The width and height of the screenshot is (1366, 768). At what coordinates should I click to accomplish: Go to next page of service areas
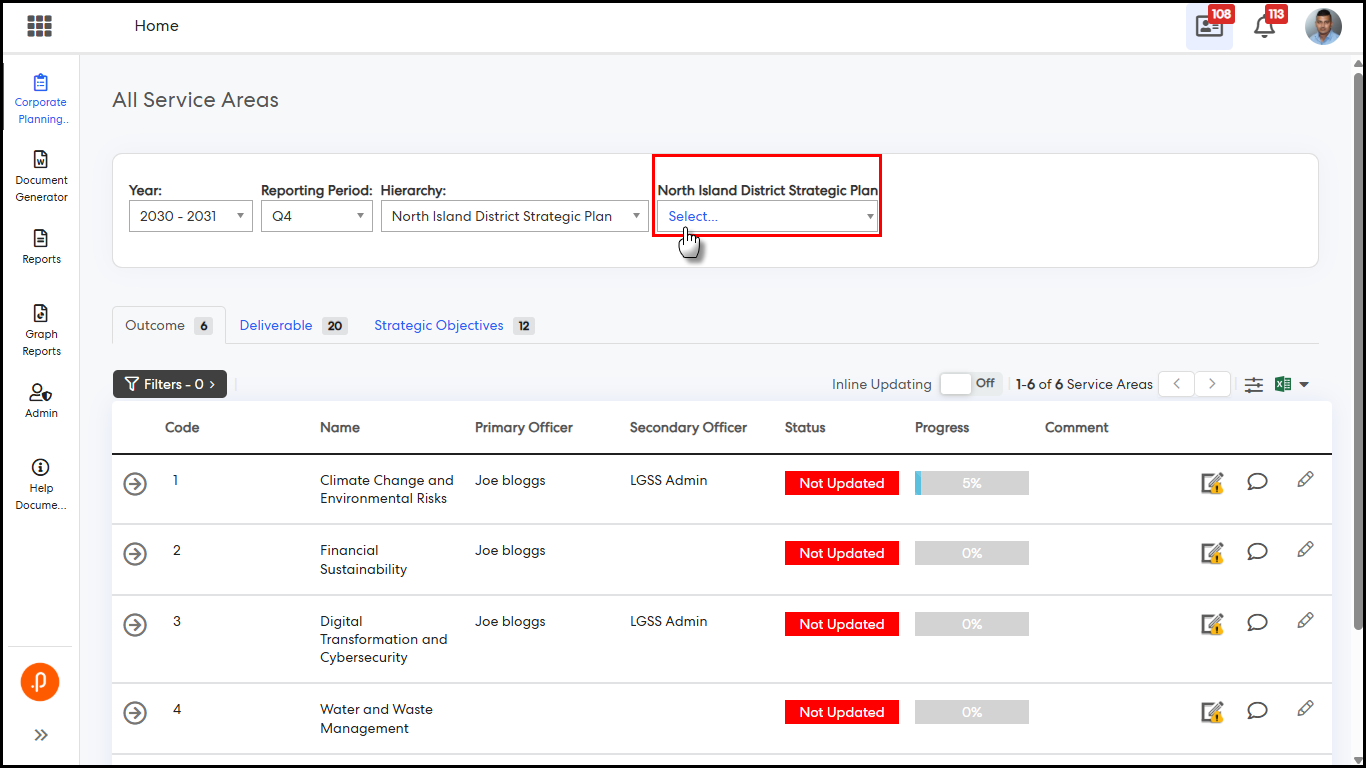pos(1213,384)
